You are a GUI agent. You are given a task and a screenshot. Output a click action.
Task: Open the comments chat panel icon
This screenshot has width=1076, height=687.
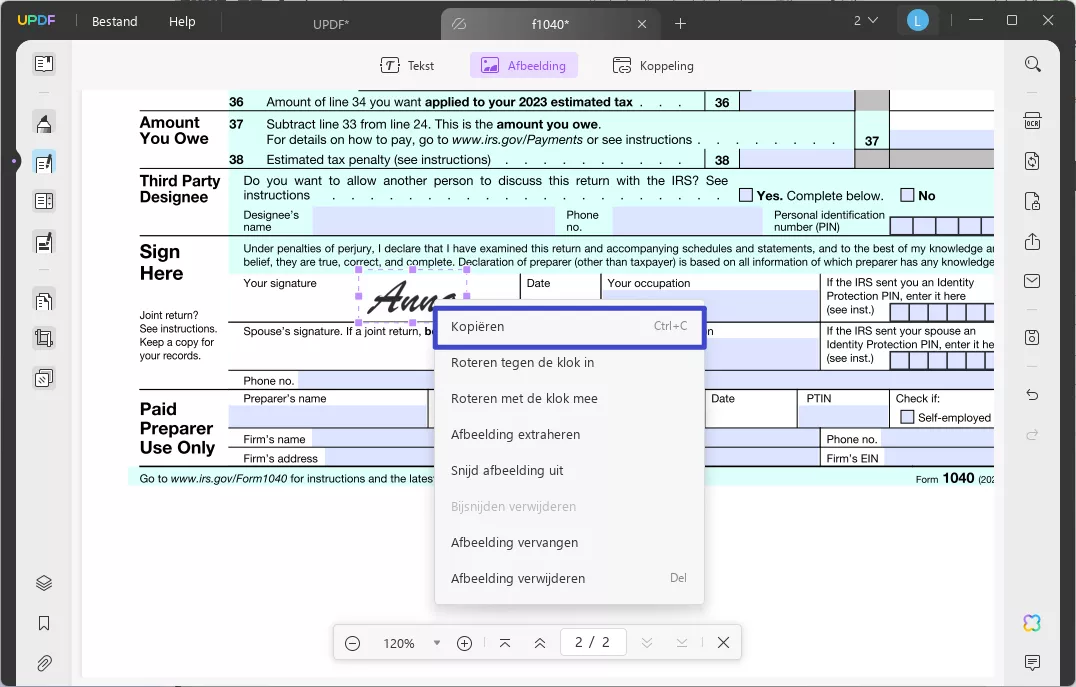click(x=1032, y=662)
